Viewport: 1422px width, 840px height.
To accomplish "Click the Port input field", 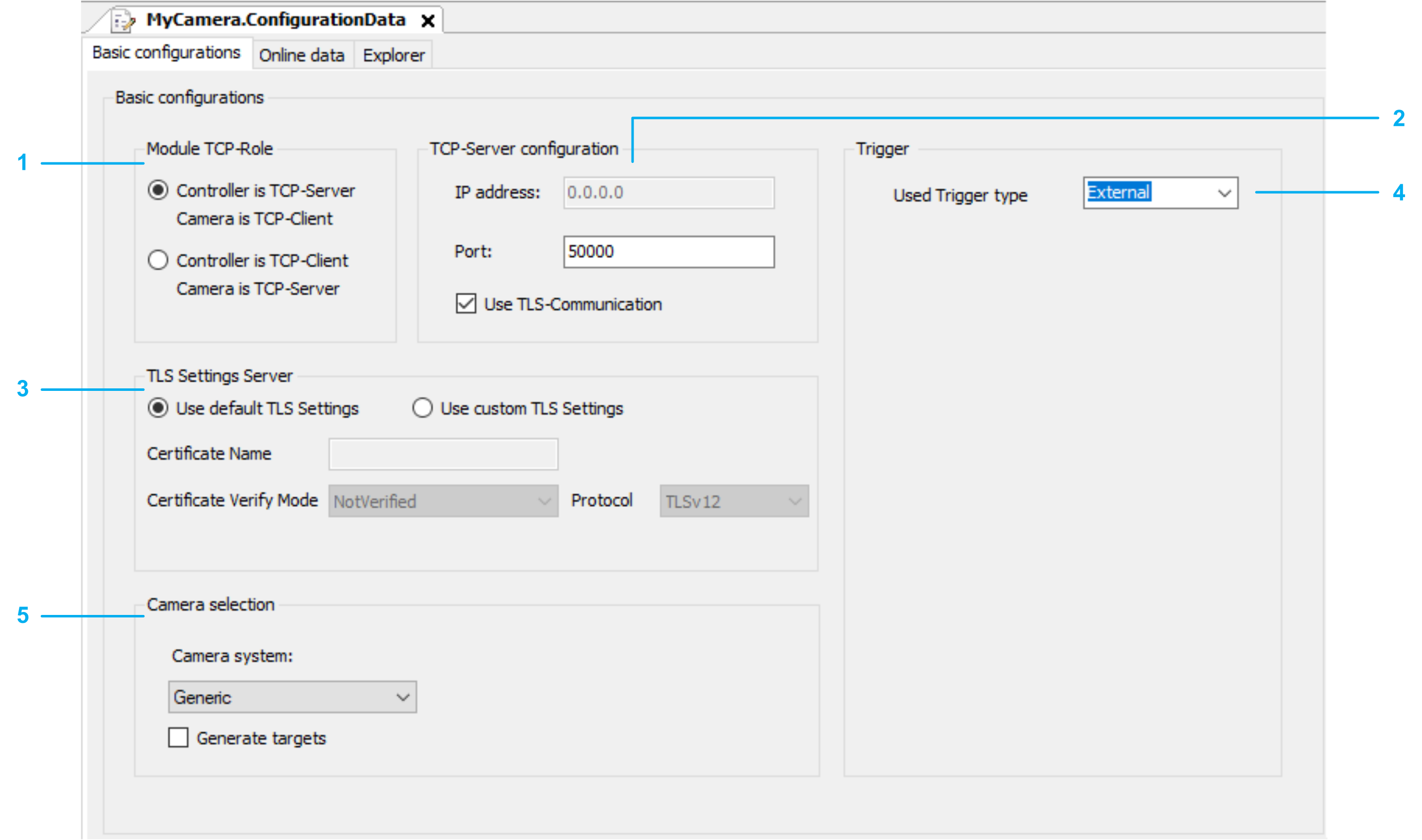I will 668,252.
